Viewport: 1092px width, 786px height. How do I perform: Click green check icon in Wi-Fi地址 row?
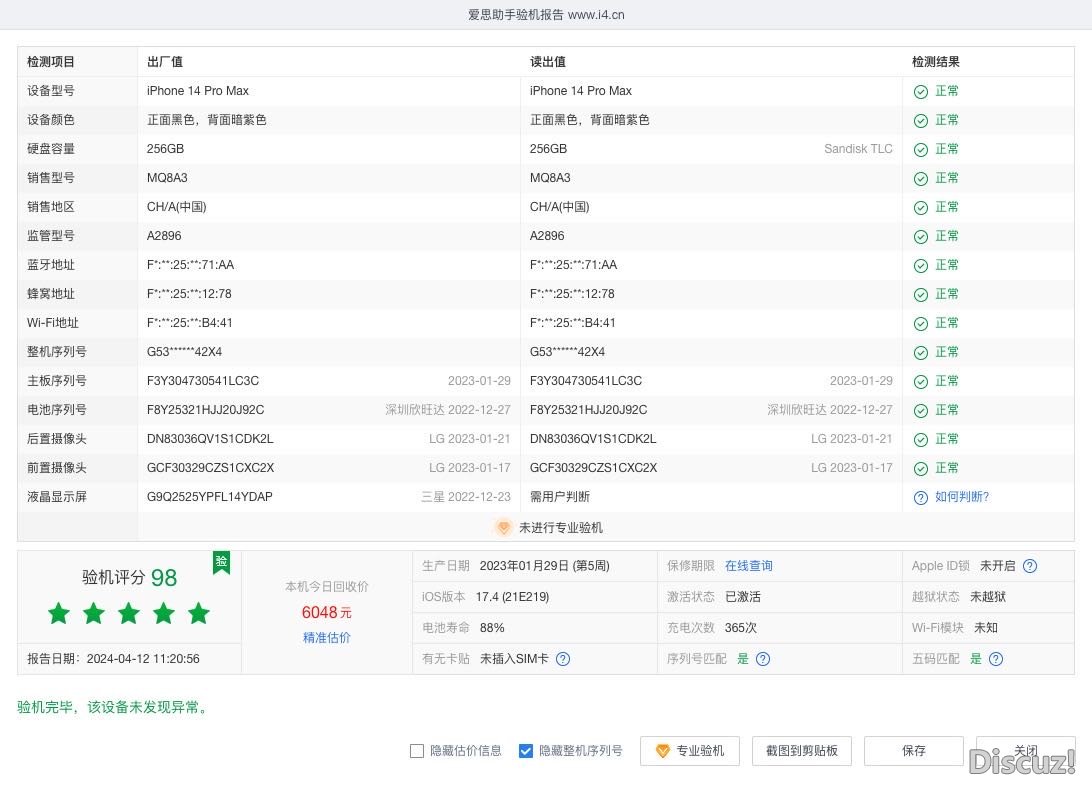921,324
